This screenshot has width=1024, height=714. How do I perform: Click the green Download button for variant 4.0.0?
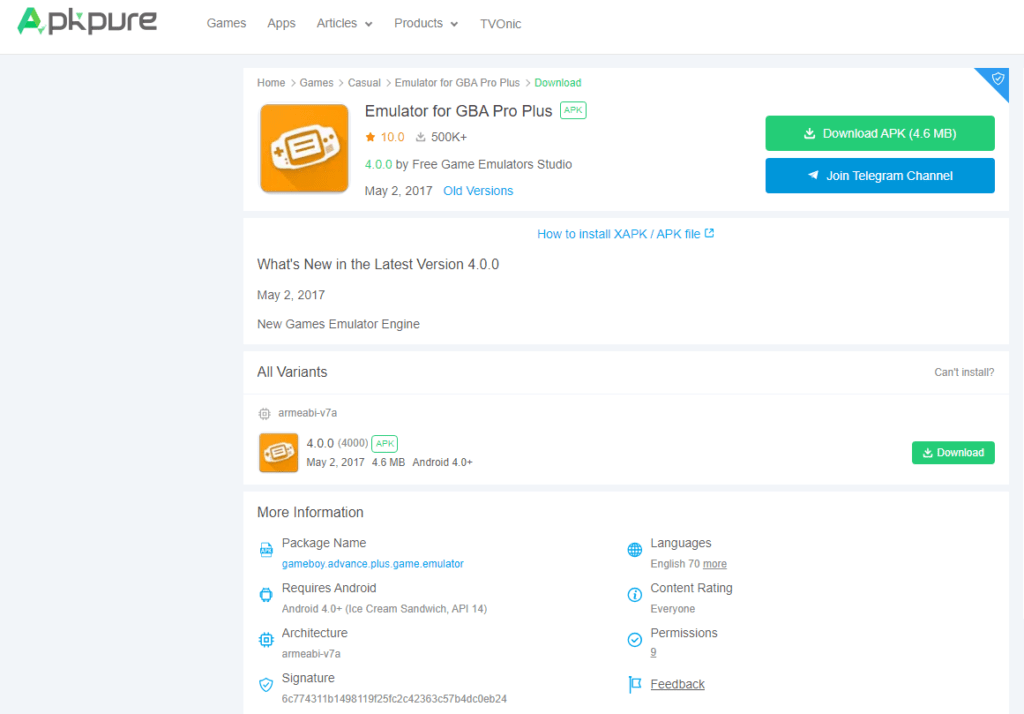[953, 453]
